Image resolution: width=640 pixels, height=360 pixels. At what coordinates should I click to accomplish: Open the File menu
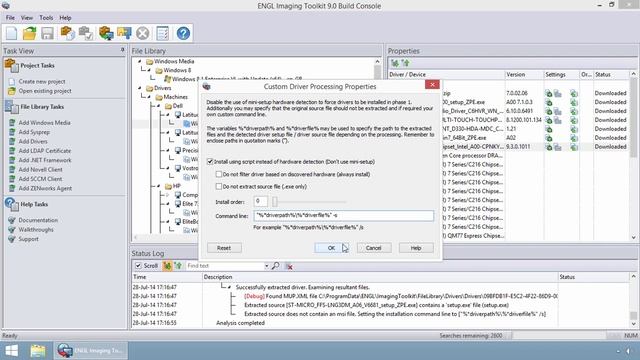[x=10, y=18]
